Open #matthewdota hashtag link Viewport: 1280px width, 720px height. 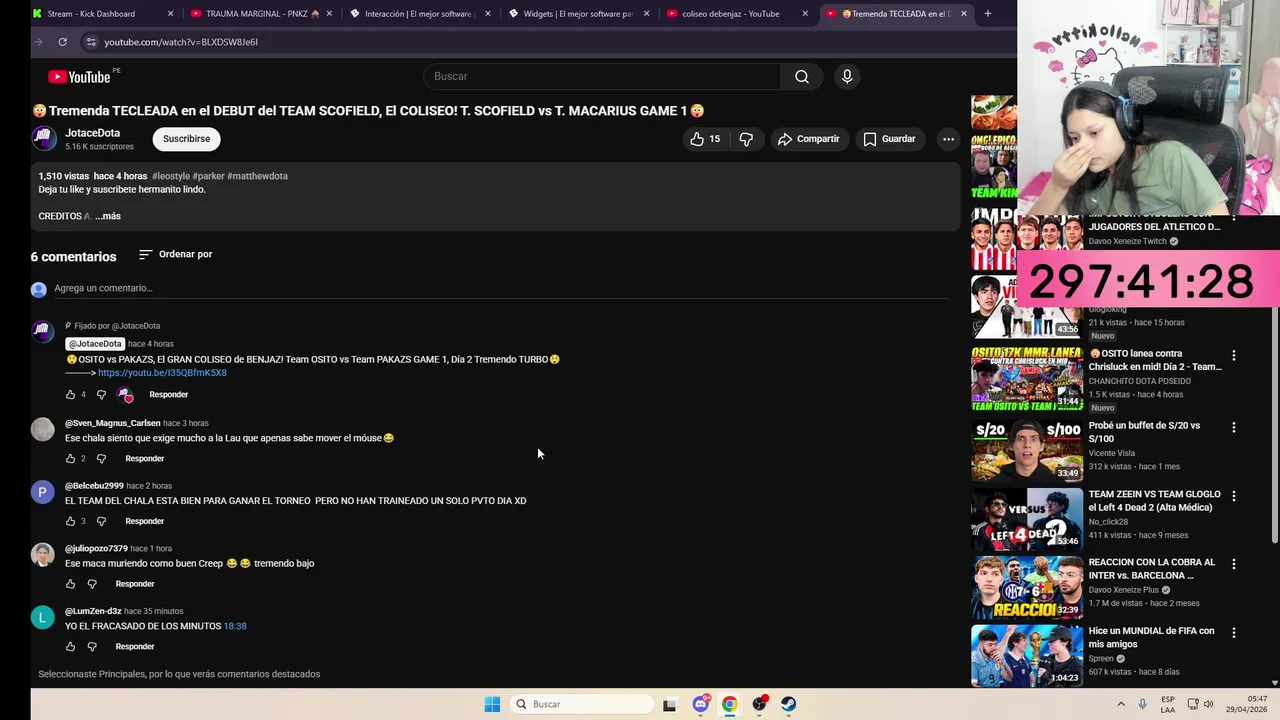click(x=257, y=176)
